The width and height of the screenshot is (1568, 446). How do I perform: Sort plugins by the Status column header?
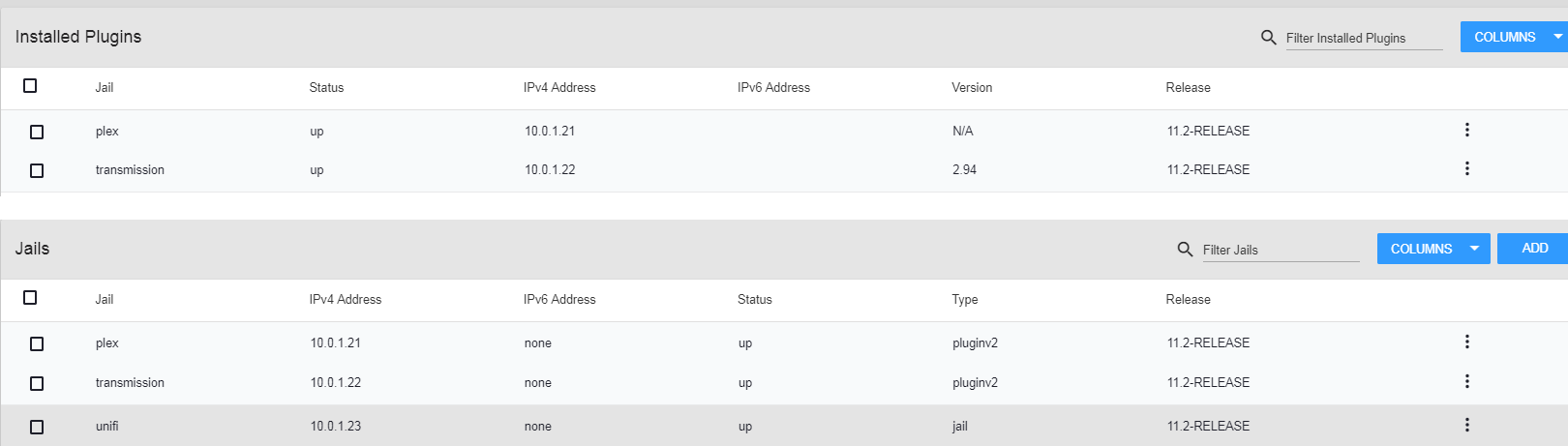pyautogui.click(x=326, y=87)
